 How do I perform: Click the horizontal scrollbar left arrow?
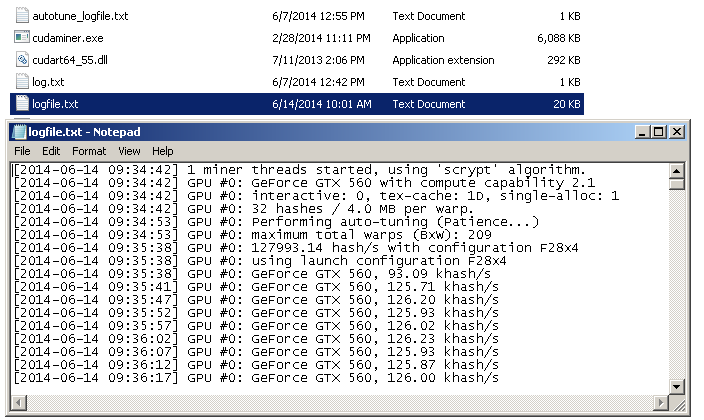click(18, 402)
